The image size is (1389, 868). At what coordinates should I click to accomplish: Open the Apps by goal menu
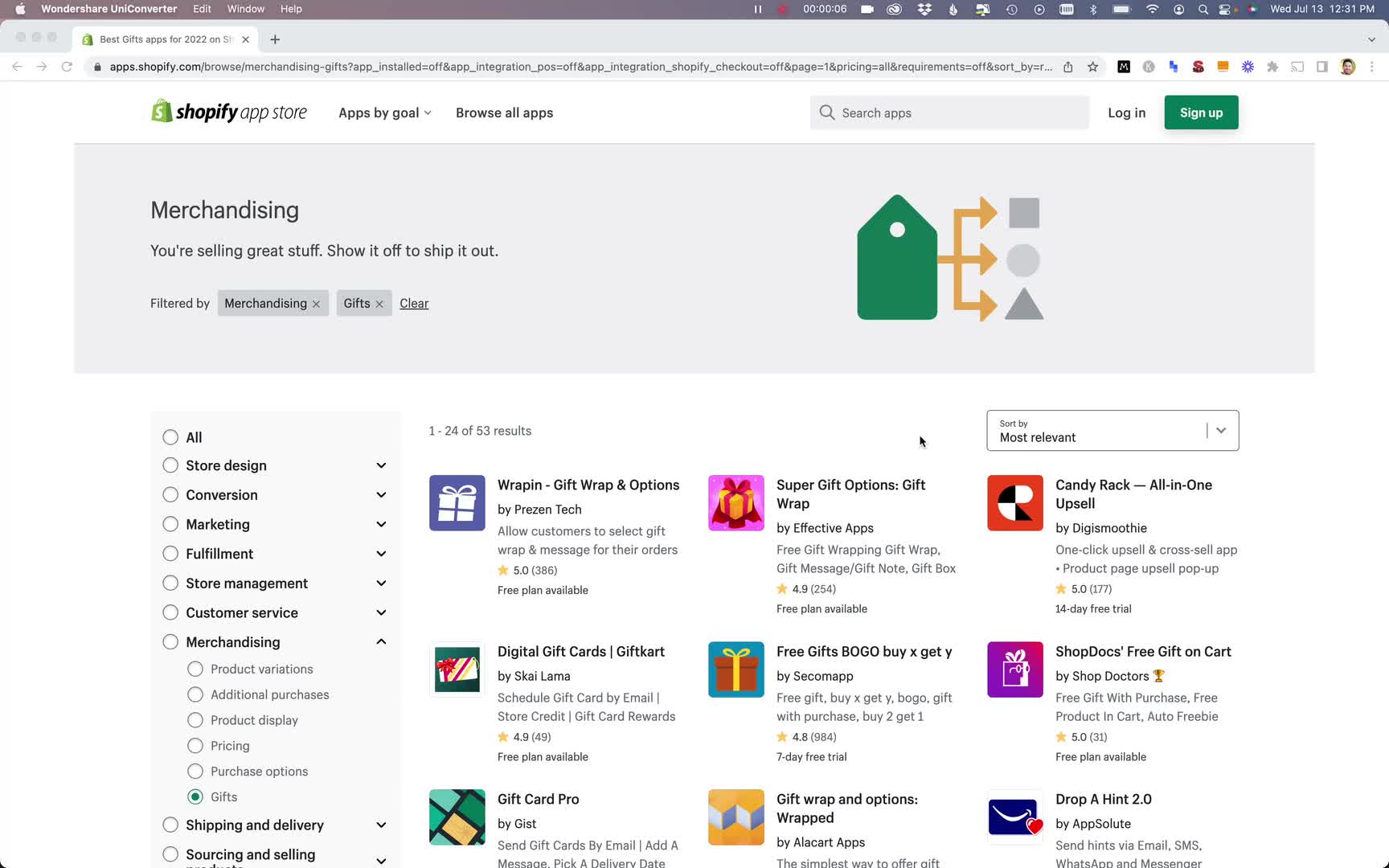[x=385, y=113]
